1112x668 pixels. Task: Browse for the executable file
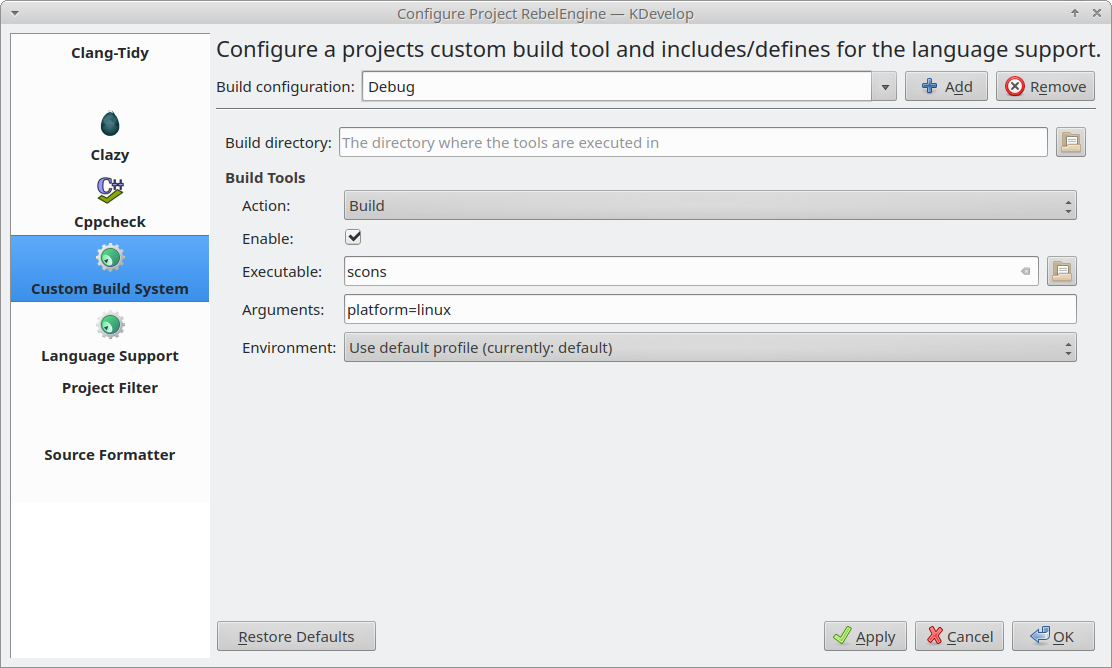pyautogui.click(x=1062, y=272)
